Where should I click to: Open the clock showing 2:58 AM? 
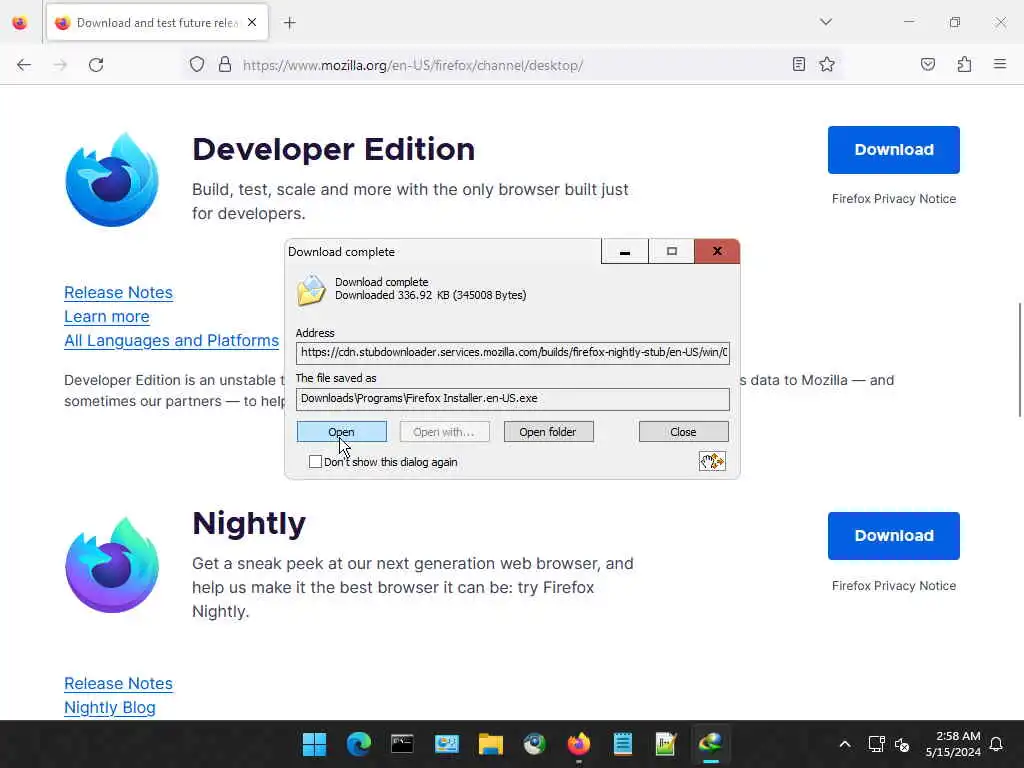pyautogui.click(x=953, y=744)
